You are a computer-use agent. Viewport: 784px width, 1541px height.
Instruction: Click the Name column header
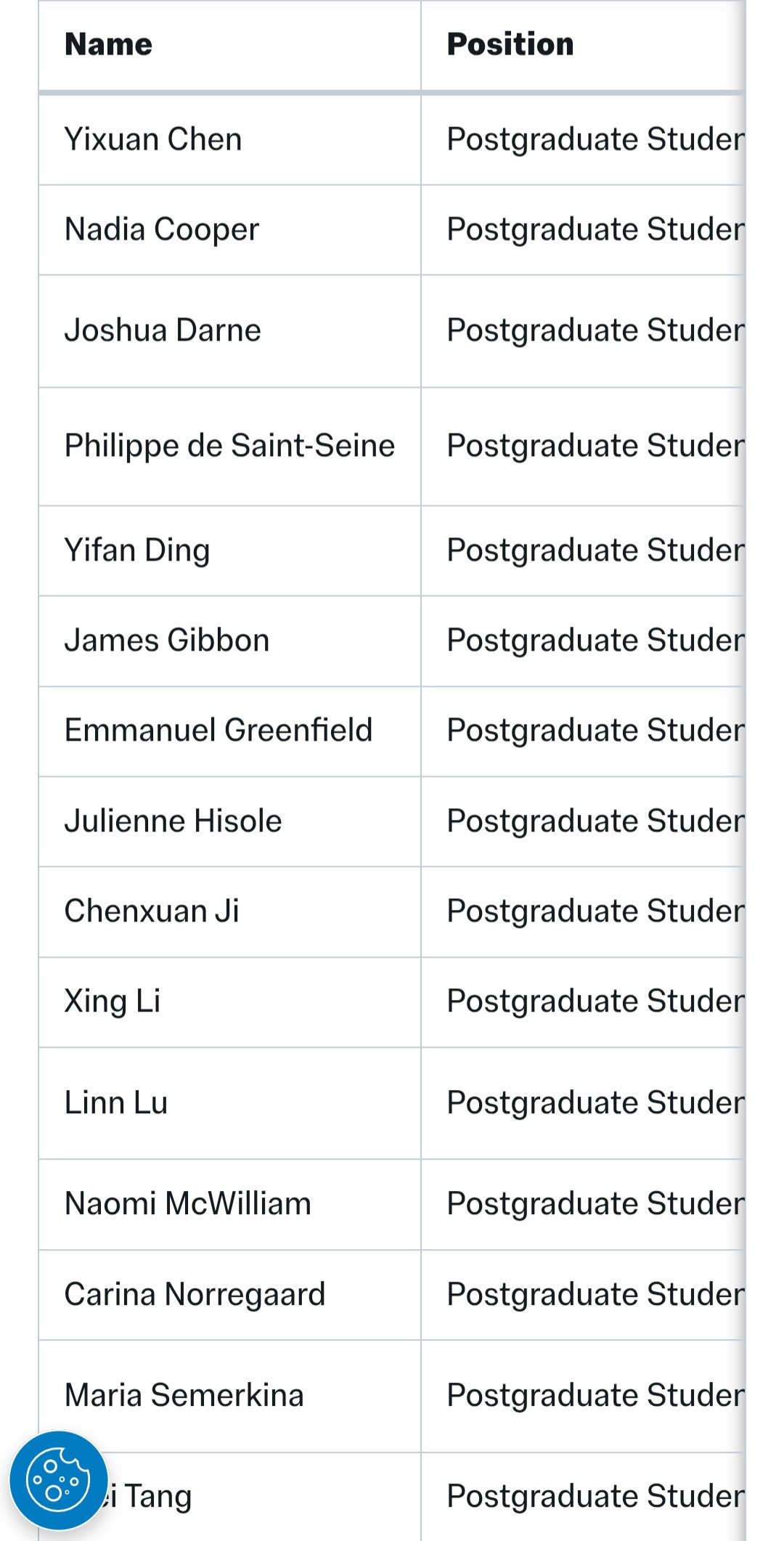(109, 45)
